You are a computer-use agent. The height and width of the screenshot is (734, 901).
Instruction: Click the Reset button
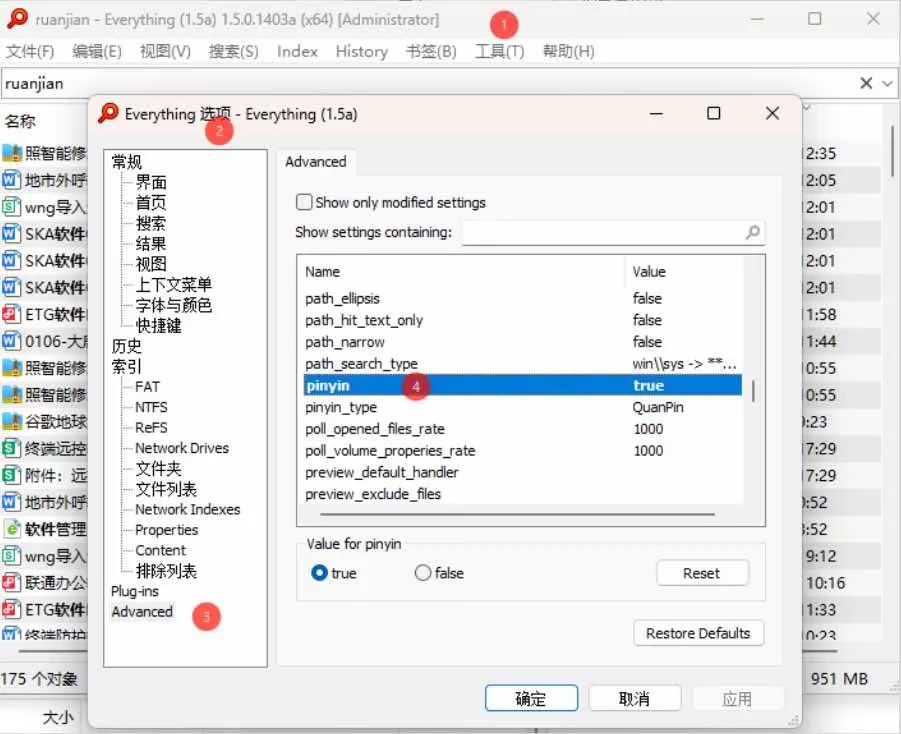point(702,573)
